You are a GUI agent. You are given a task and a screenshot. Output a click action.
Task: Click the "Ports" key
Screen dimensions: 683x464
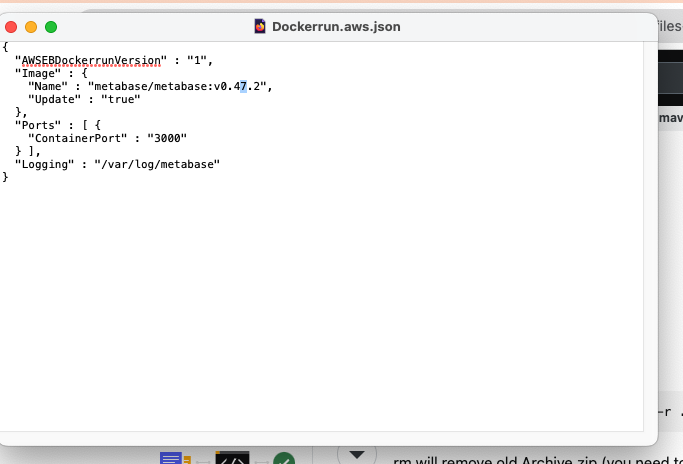[38, 125]
